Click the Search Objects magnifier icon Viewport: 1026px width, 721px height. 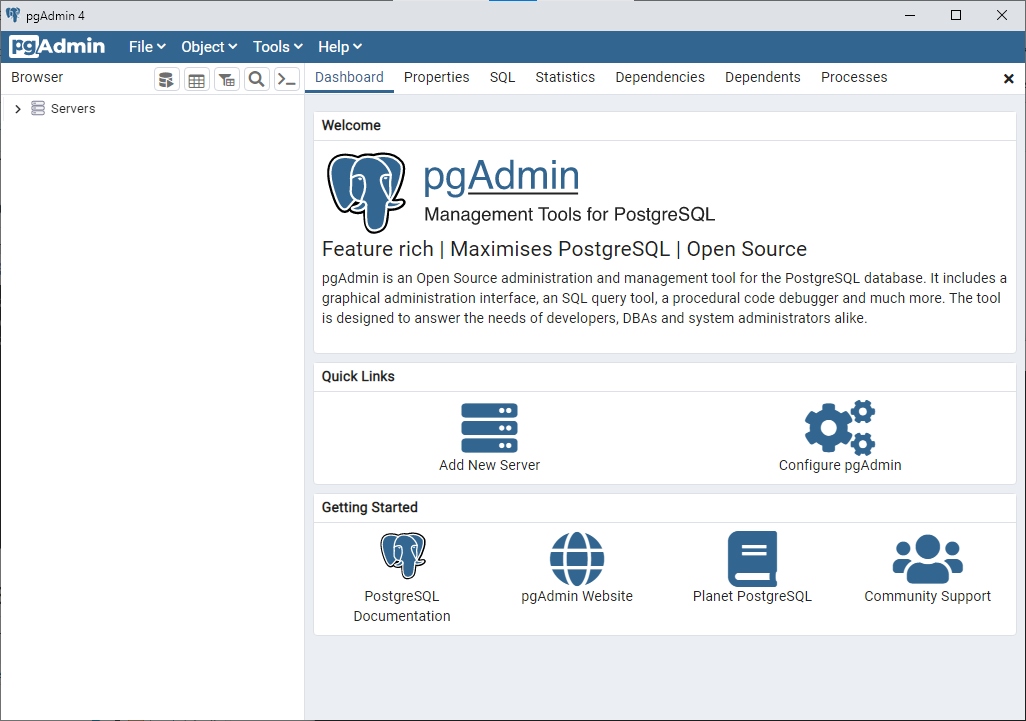[257, 80]
